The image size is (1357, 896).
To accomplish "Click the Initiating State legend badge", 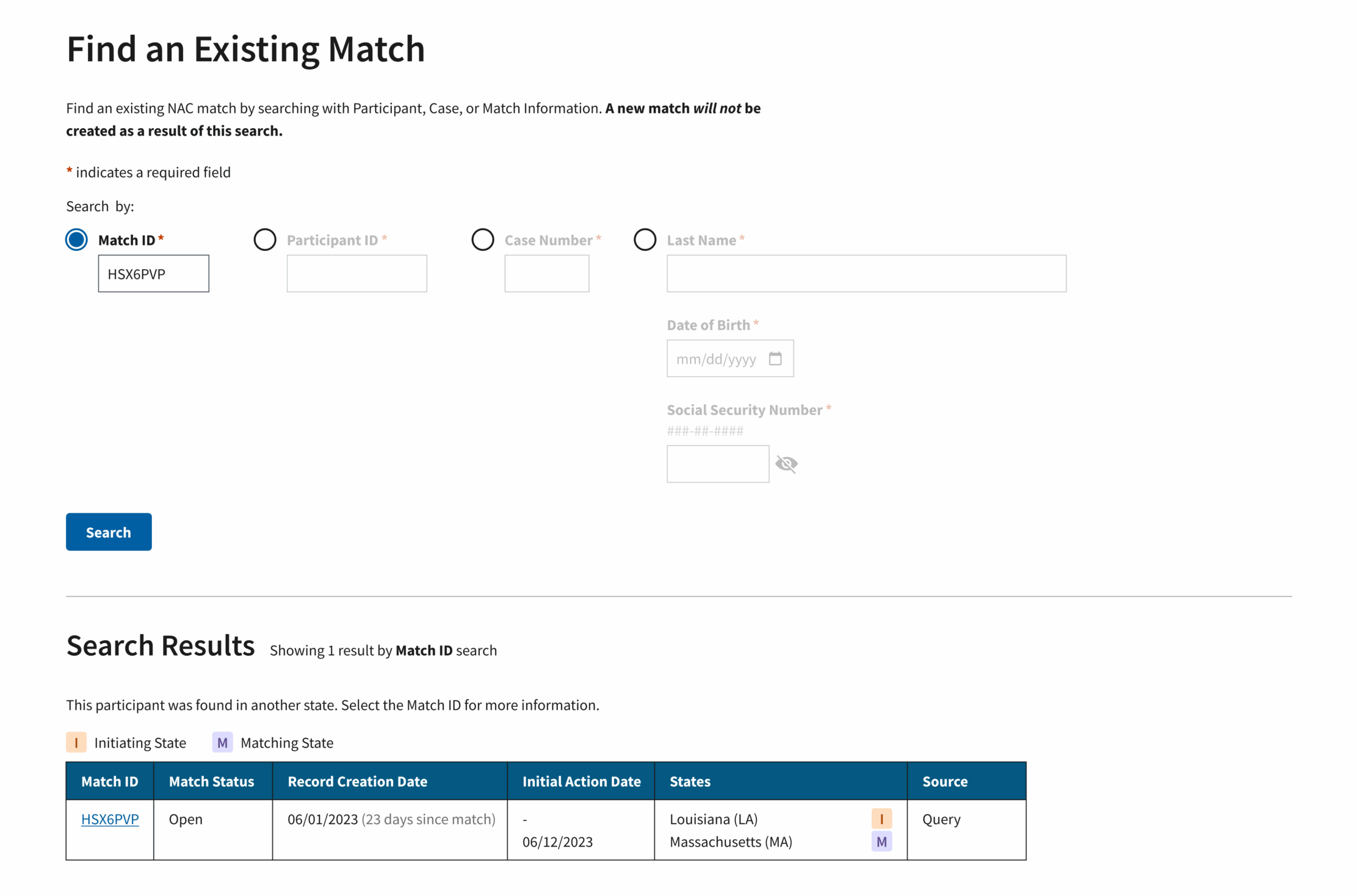I will point(76,743).
